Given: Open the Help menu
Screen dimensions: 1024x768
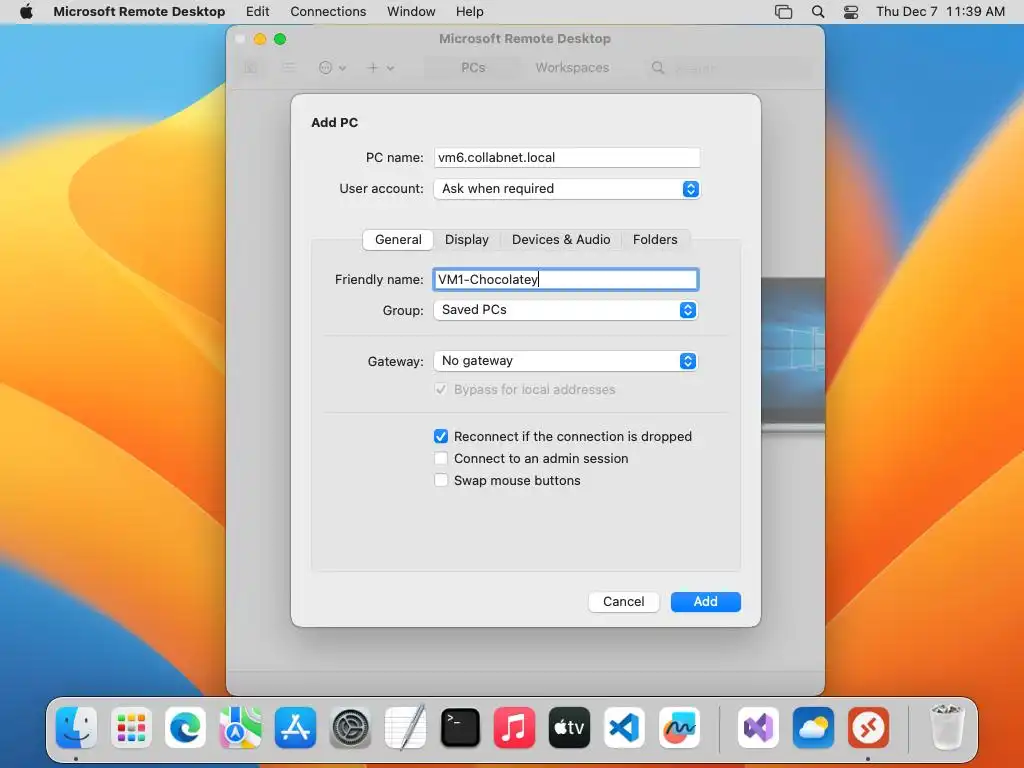Looking at the screenshot, I should point(470,12).
